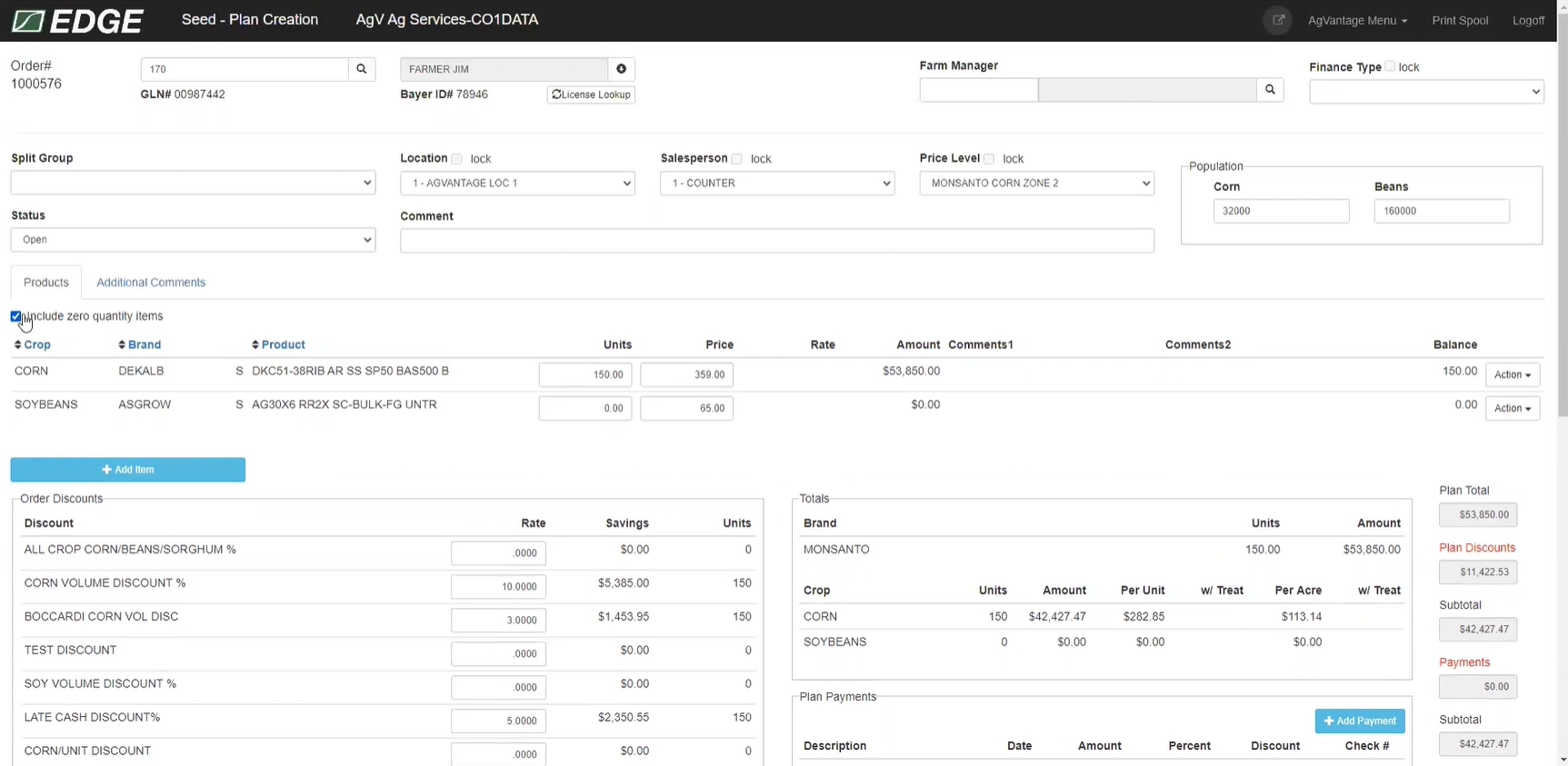Viewport: 1568px width, 766px height.
Task: Click BOCCARDI CORN VOL DISC rate field
Action: click(x=498, y=620)
